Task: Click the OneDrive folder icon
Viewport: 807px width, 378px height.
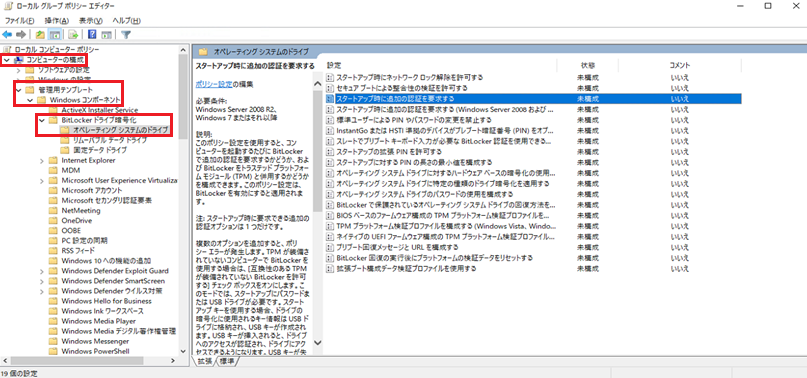Action: 52,220
